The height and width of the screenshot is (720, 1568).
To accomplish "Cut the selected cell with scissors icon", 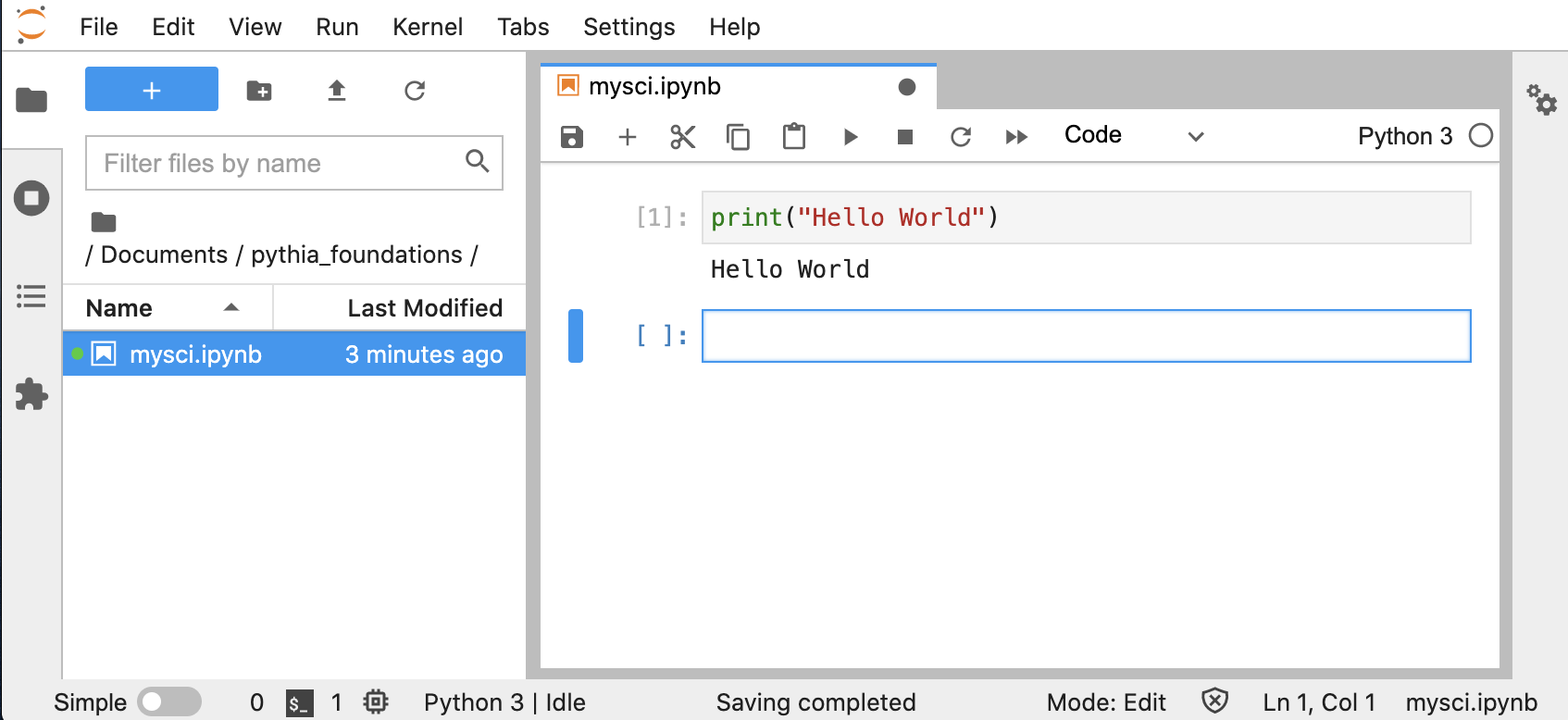I will (682, 137).
